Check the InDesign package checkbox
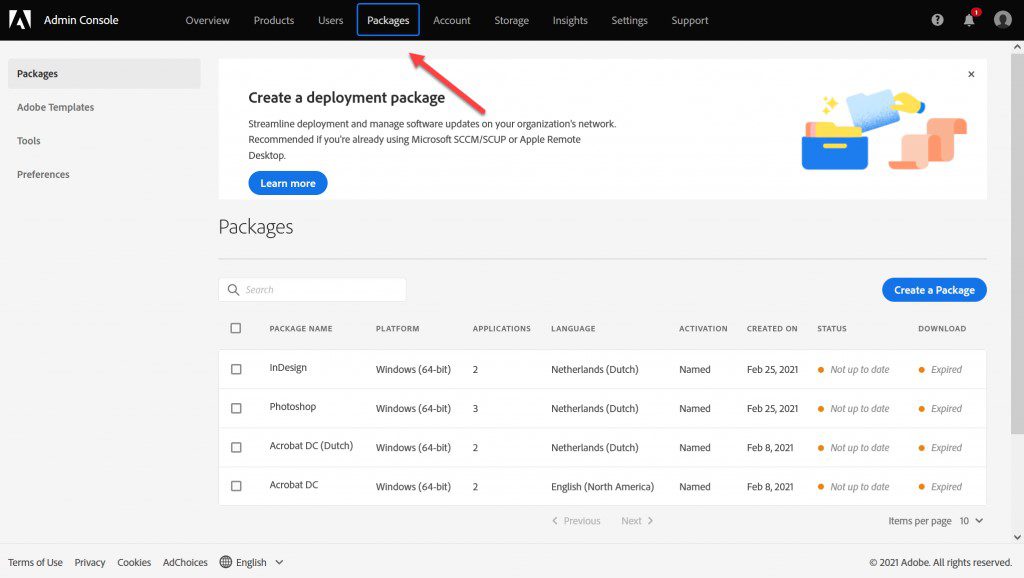Viewport: 1024px width, 578px height. click(x=236, y=369)
